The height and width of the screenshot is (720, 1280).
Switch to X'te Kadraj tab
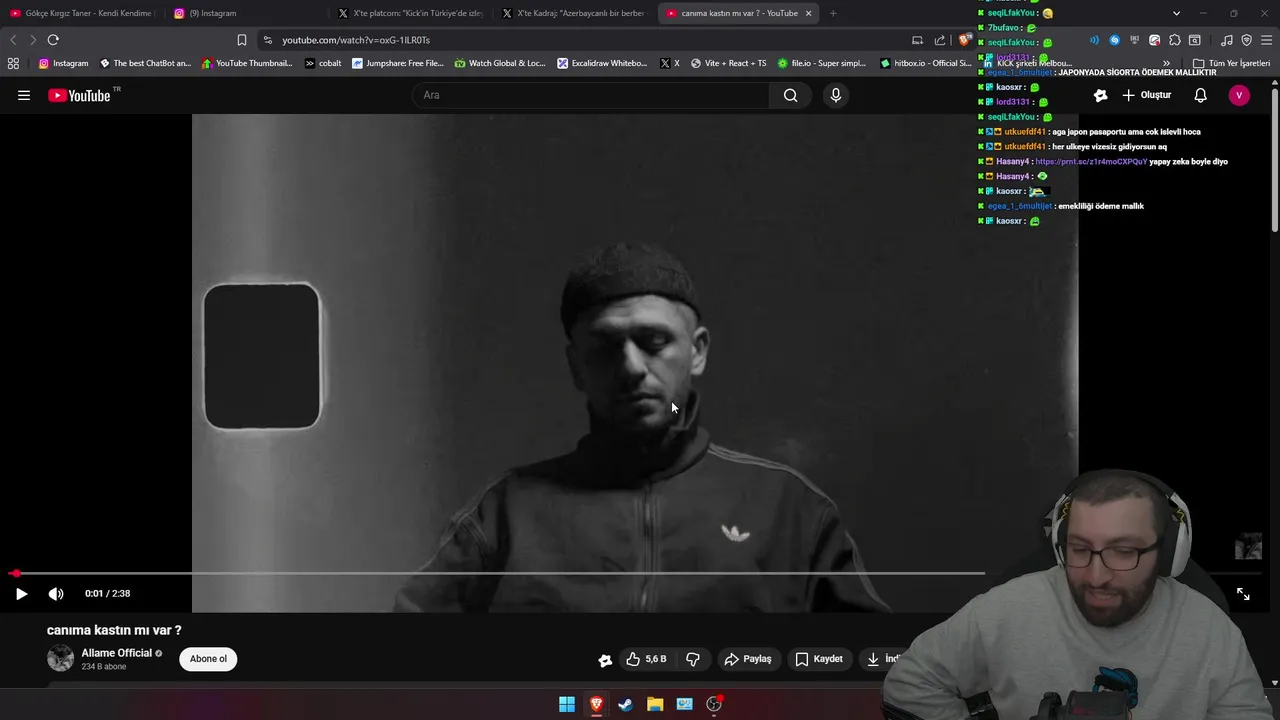[573, 13]
